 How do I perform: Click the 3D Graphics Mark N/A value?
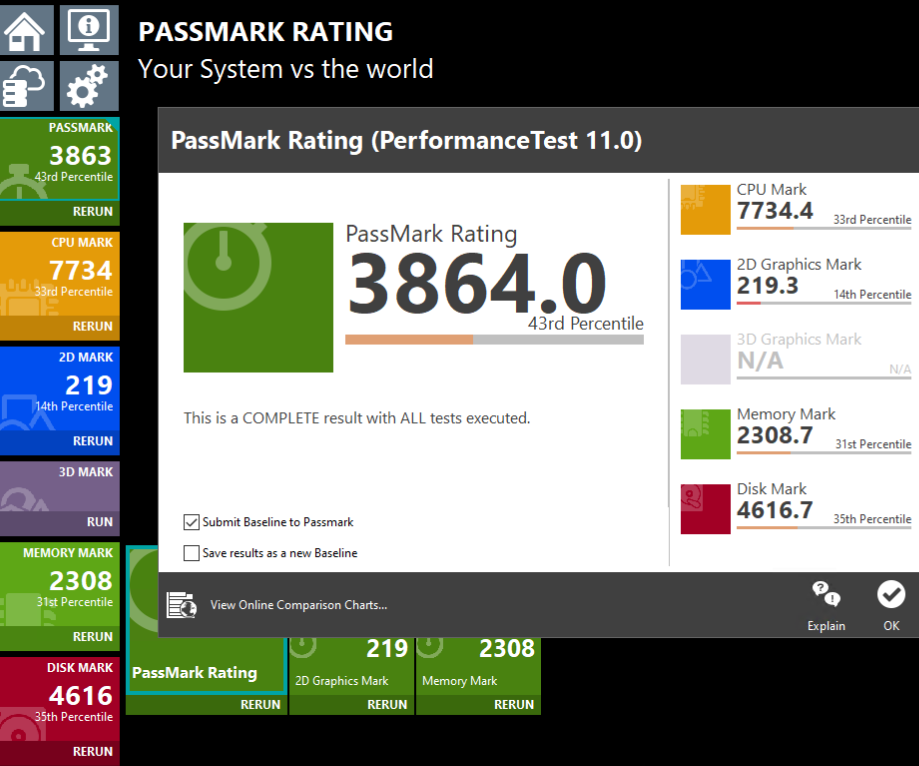pyautogui.click(x=760, y=361)
